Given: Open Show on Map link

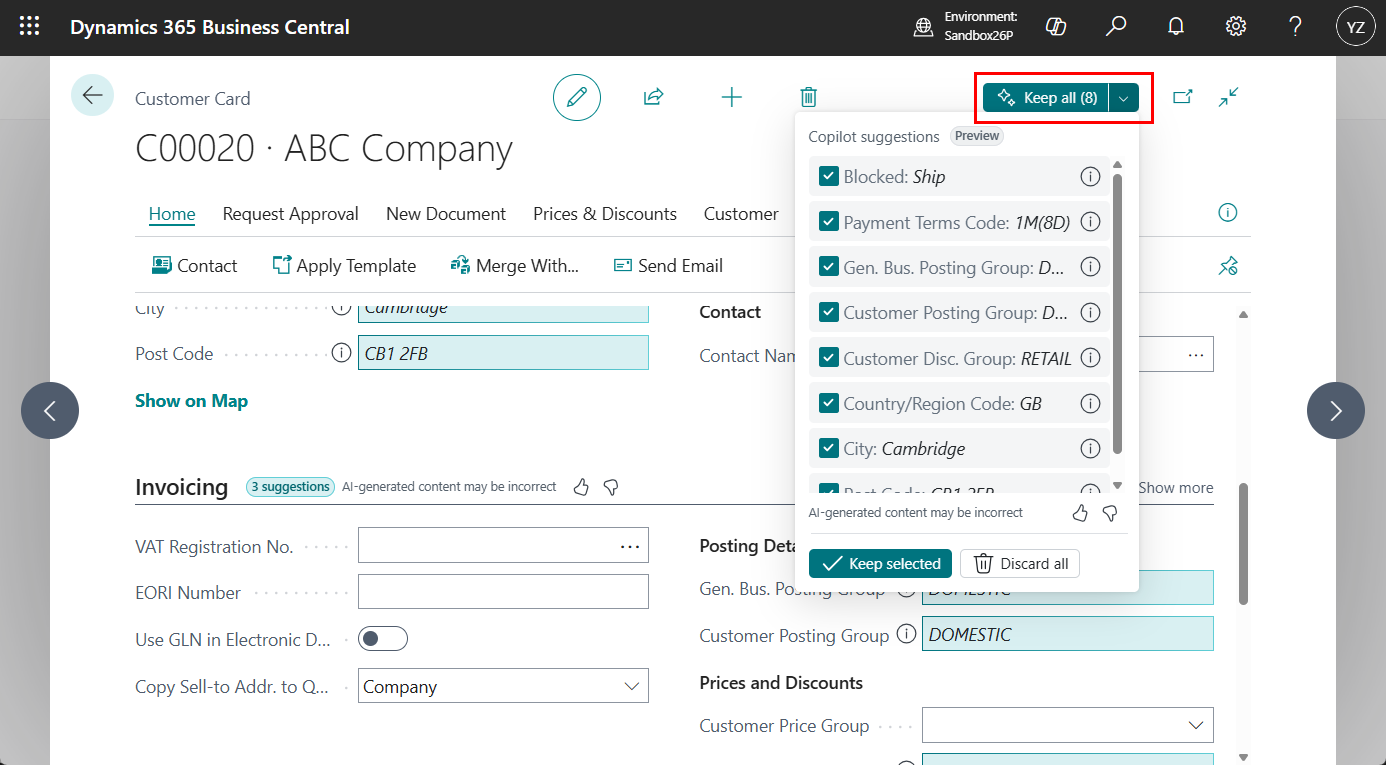Looking at the screenshot, I should [191, 400].
